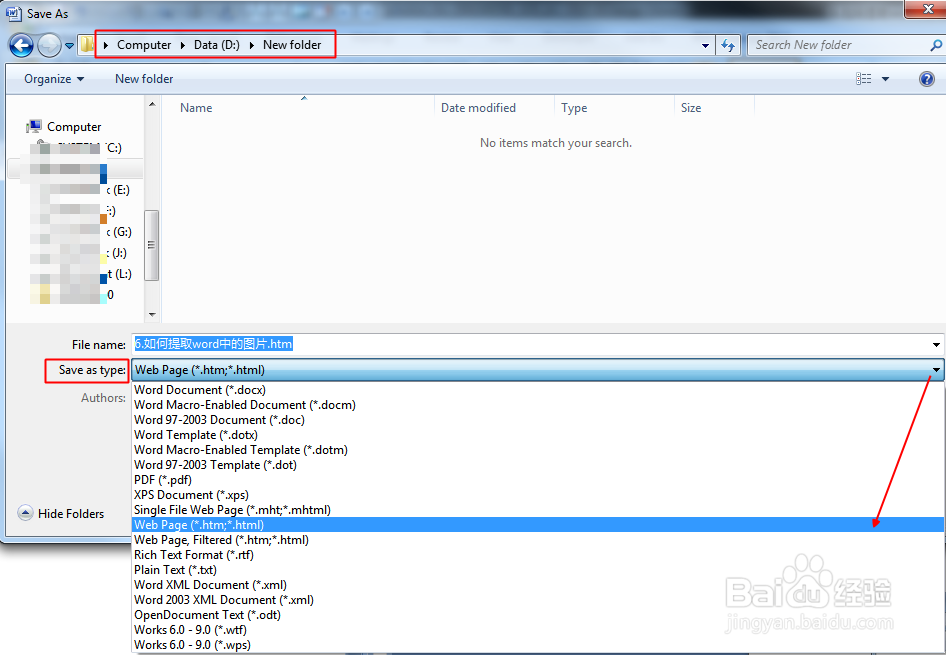Screen dimensions: 946x655
Task: Choose Word 97-2003 Template (*.dot)
Action: [538, 465]
